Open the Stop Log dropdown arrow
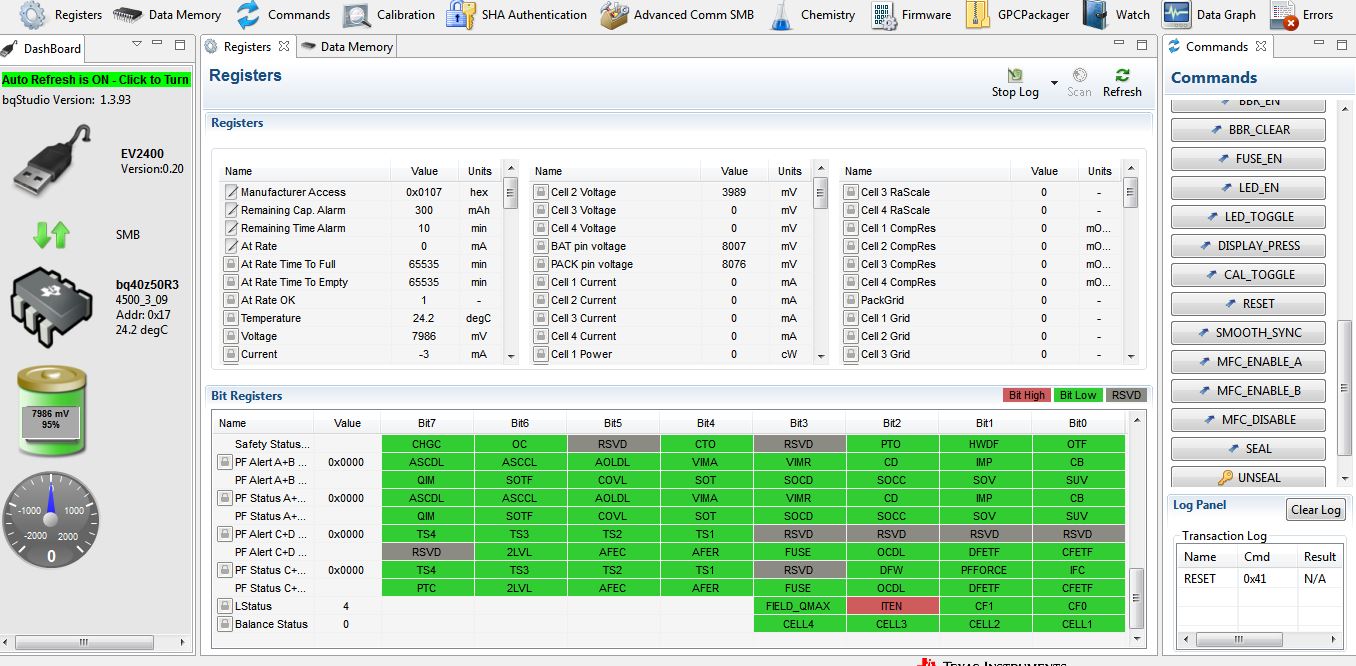The width and height of the screenshot is (1356, 666). click(x=1054, y=83)
